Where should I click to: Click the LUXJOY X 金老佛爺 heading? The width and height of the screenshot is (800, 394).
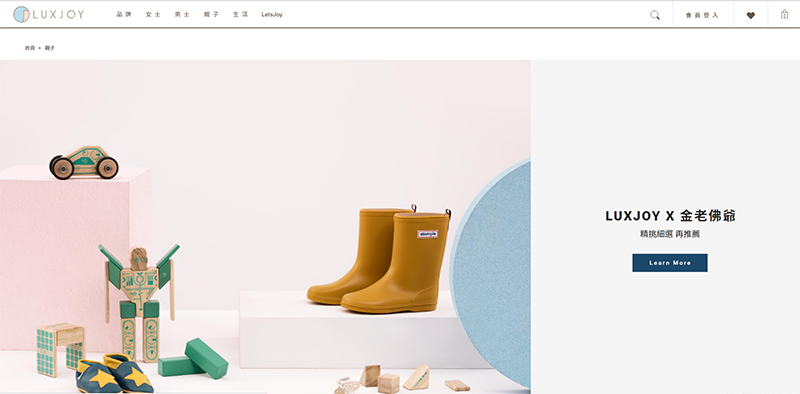(670, 216)
